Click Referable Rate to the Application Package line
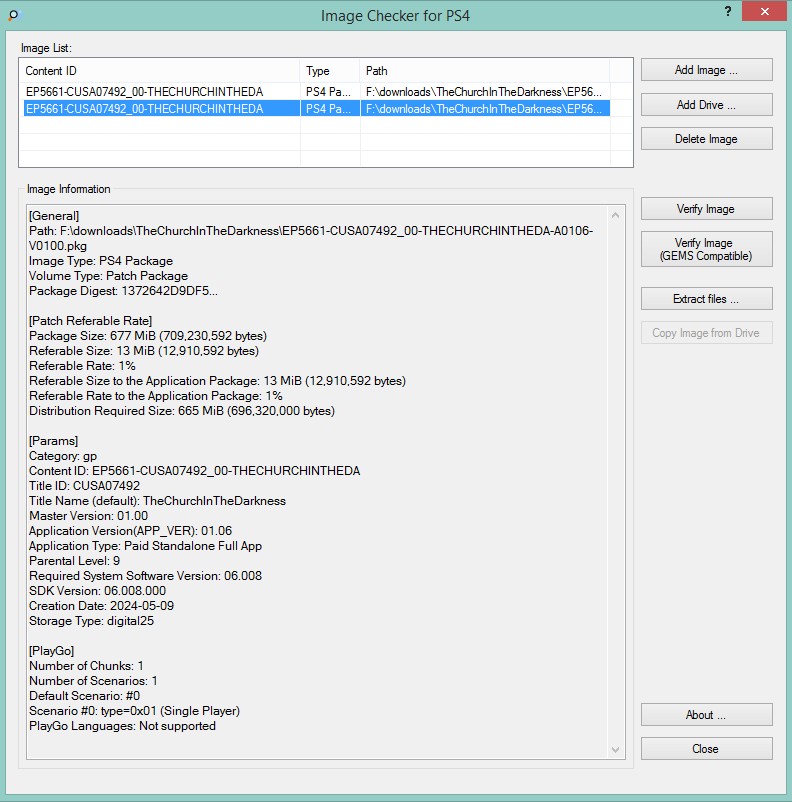Image resolution: width=792 pixels, height=802 pixels. [x=156, y=396]
